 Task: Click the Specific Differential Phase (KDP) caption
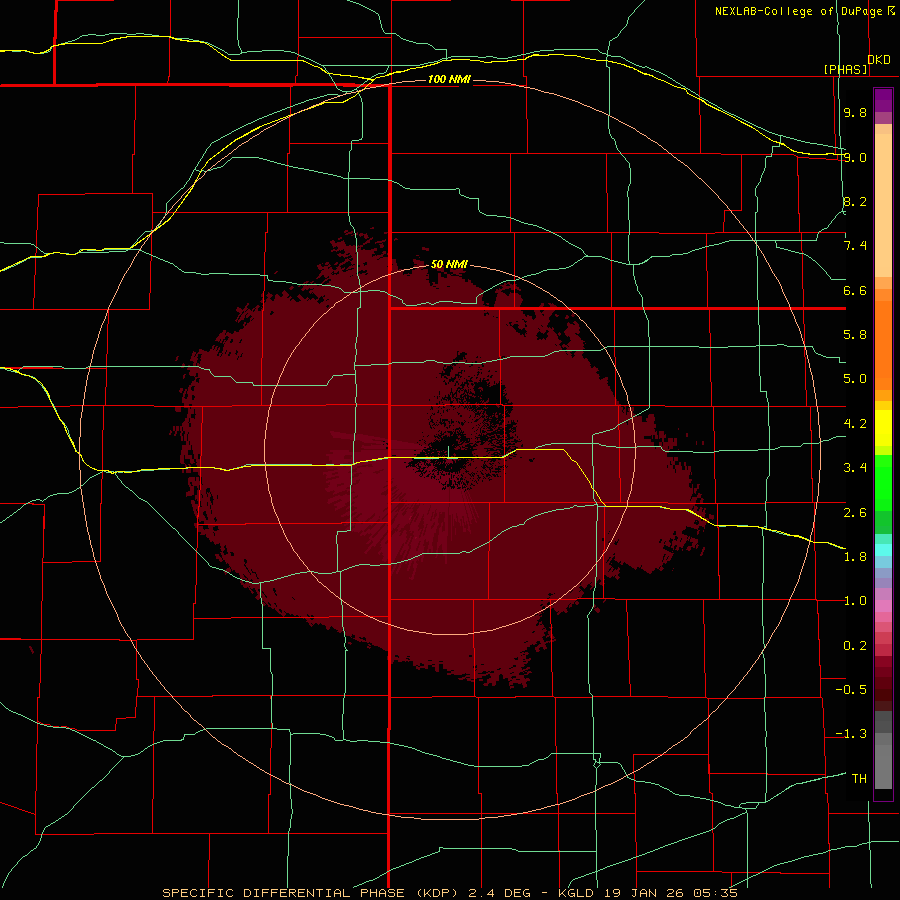point(449,893)
